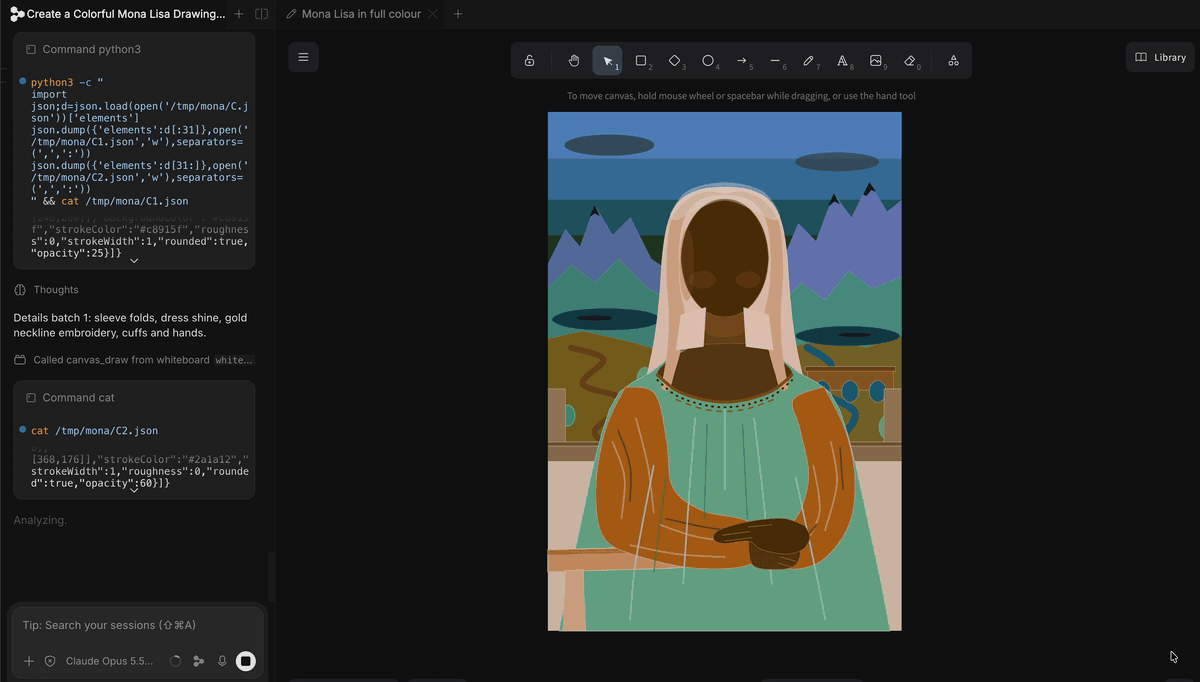Select the Eraser tool
Viewport: 1200px width, 682px height.
910,60
